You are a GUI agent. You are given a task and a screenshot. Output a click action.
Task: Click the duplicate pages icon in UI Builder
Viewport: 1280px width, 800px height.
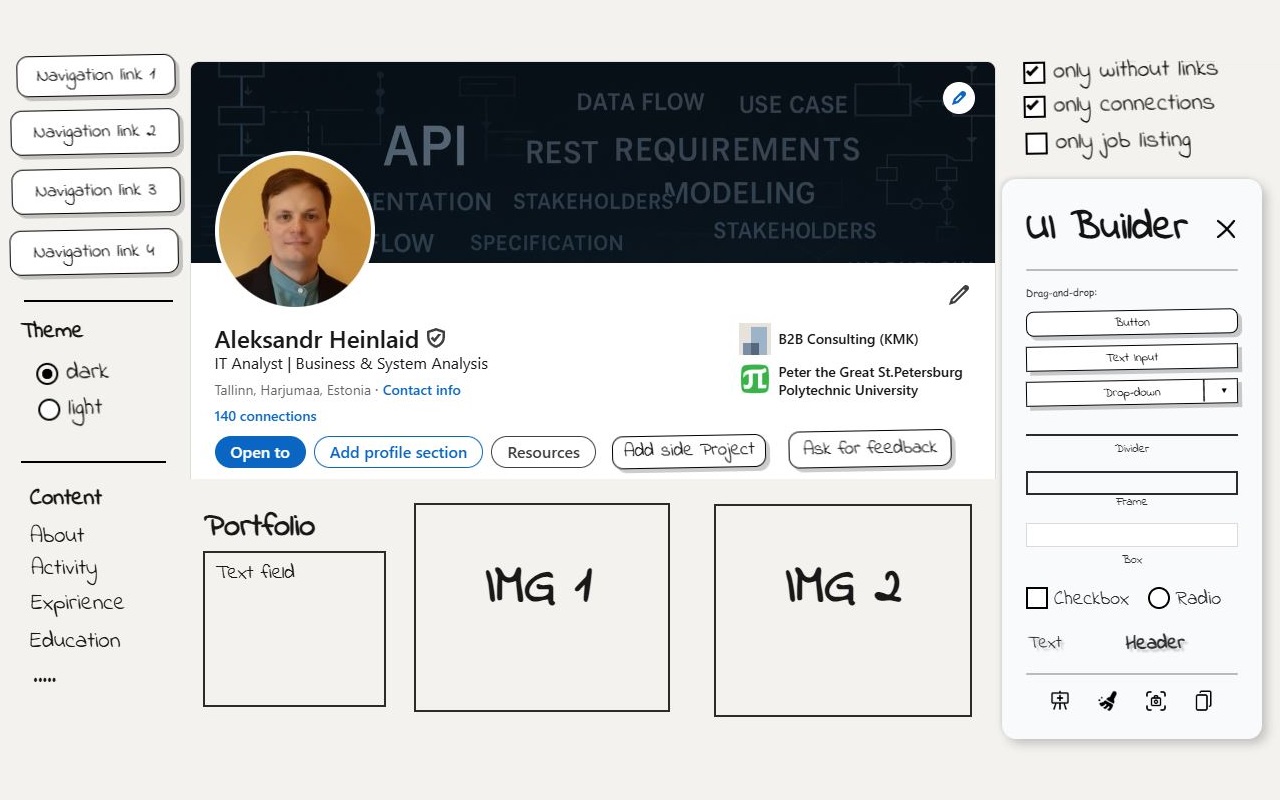(1203, 701)
